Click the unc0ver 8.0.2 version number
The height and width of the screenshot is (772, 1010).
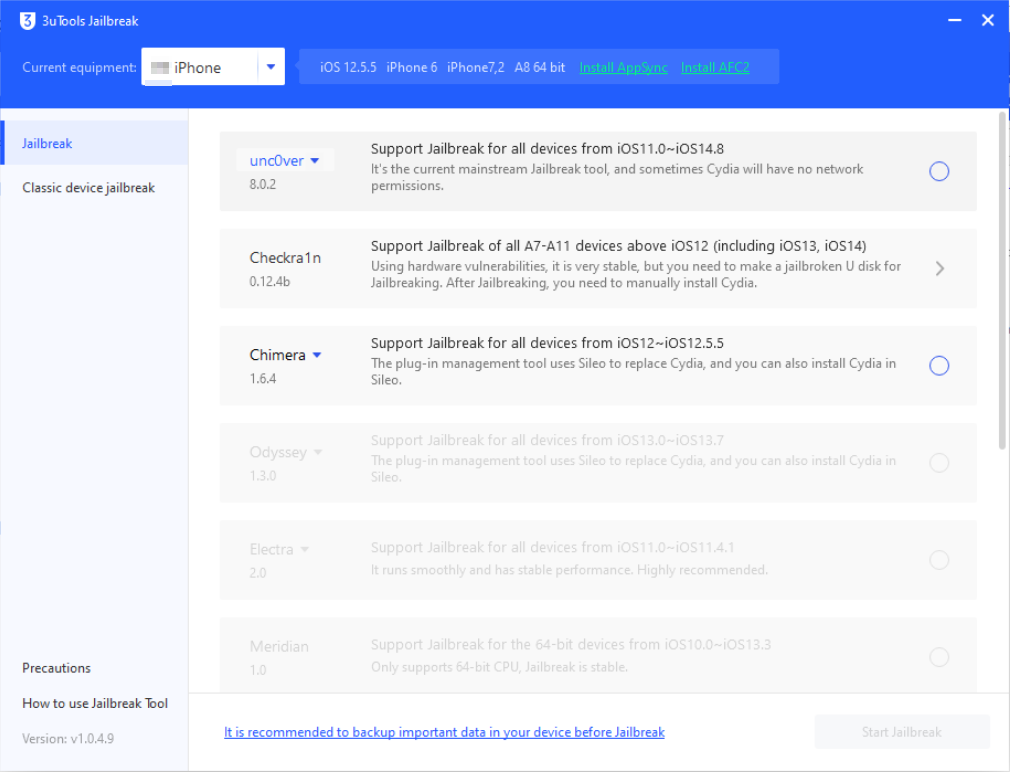coord(263,184)
